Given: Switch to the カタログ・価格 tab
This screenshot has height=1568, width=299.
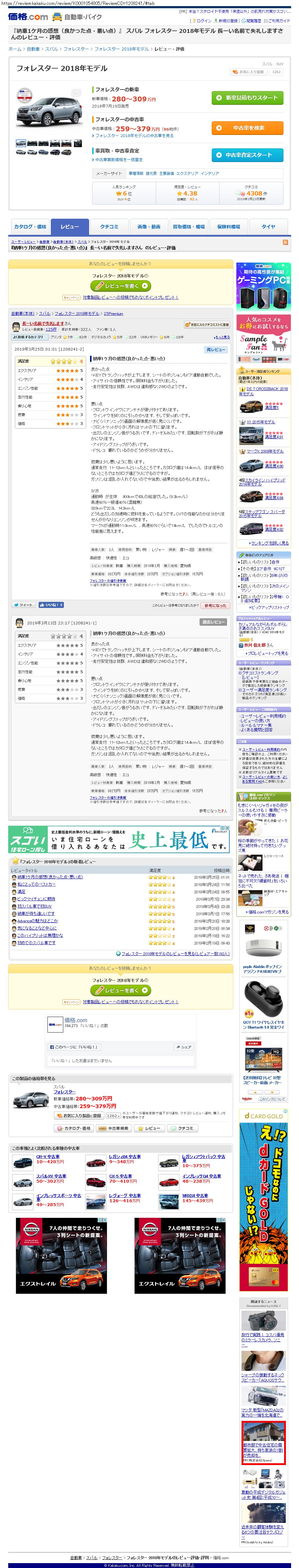Looking at the screenshot, I should click(30, 226).
